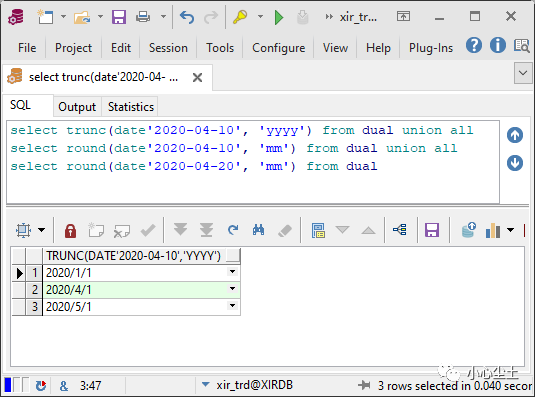Open the Configure menu
The image size is (535, 397).
click(278, 48)
